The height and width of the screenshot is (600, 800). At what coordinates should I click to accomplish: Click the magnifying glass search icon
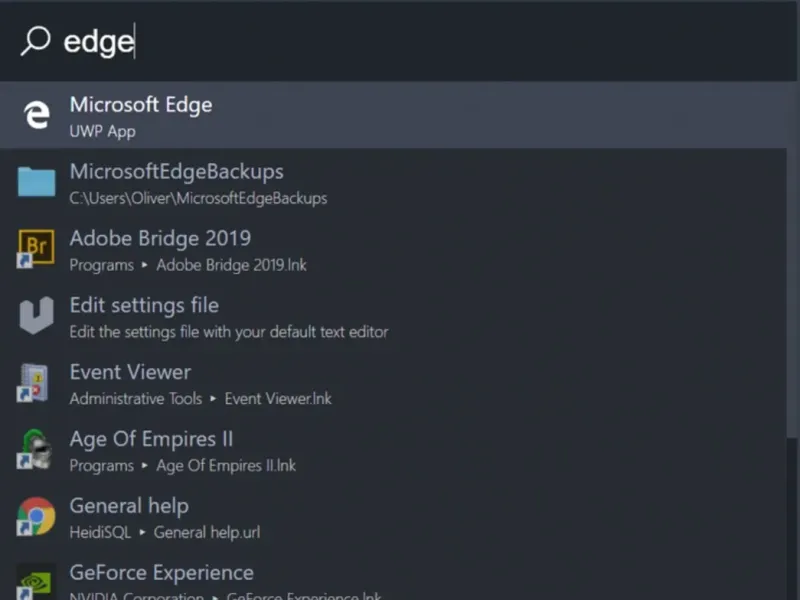click(35, 40)
